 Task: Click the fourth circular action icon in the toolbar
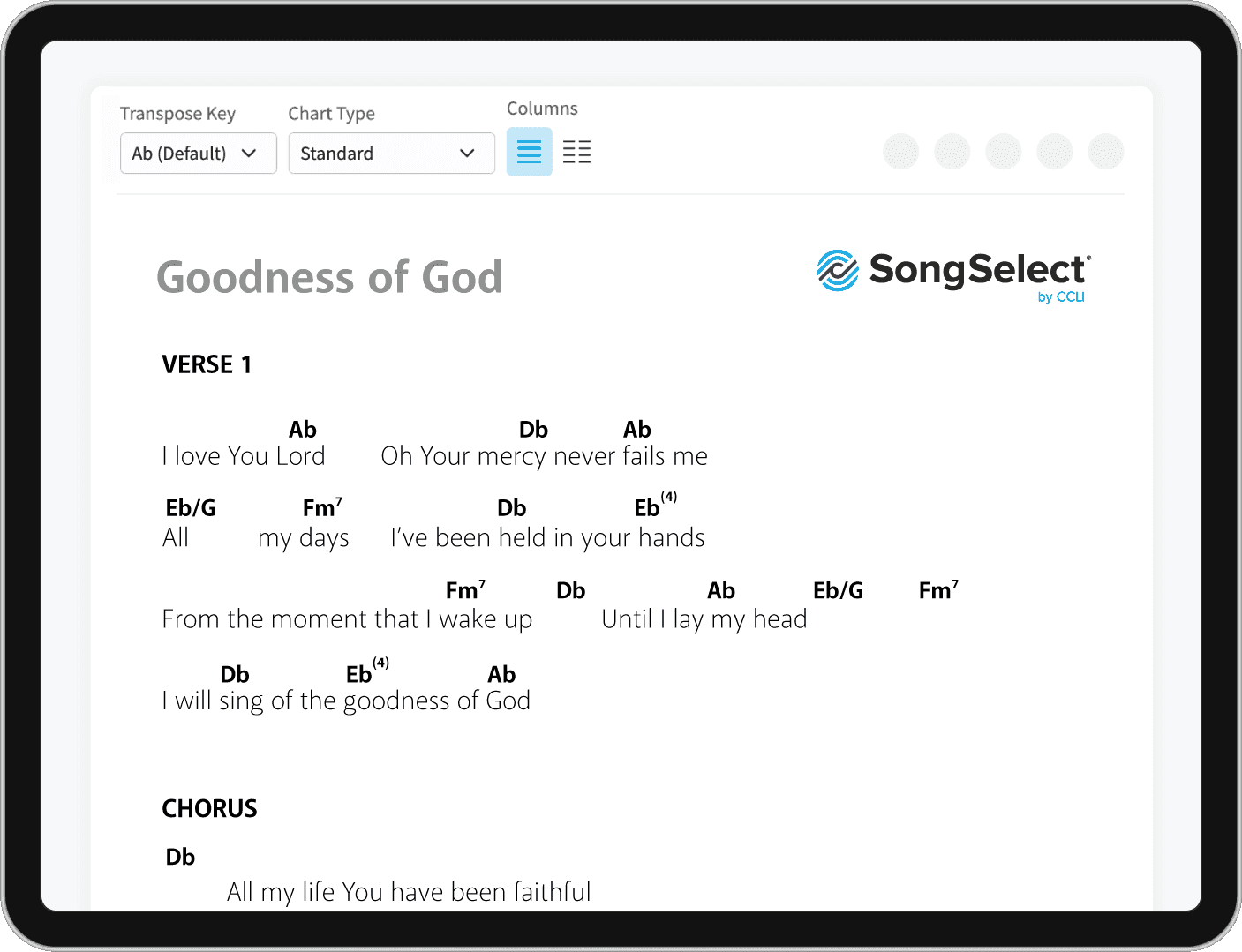click(x=1054, y=151)
